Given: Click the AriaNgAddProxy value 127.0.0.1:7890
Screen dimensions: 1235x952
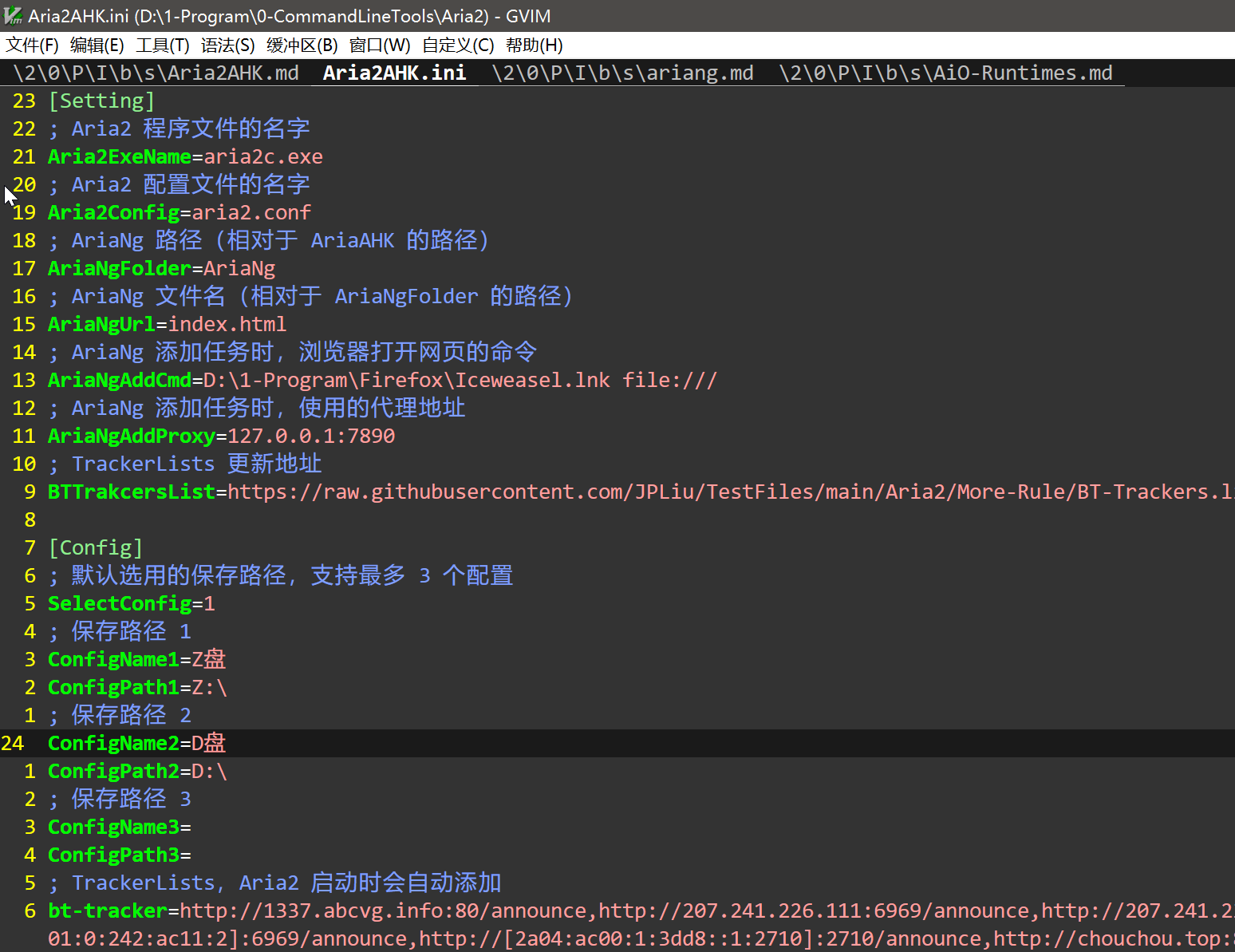Looking at the screenshot, I should 311,436.
